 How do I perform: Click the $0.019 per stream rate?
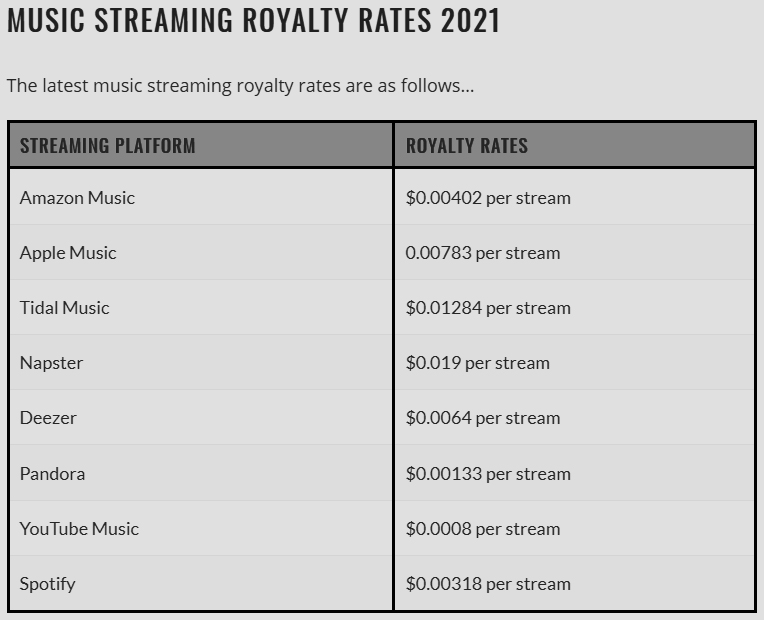coord(478,363)
